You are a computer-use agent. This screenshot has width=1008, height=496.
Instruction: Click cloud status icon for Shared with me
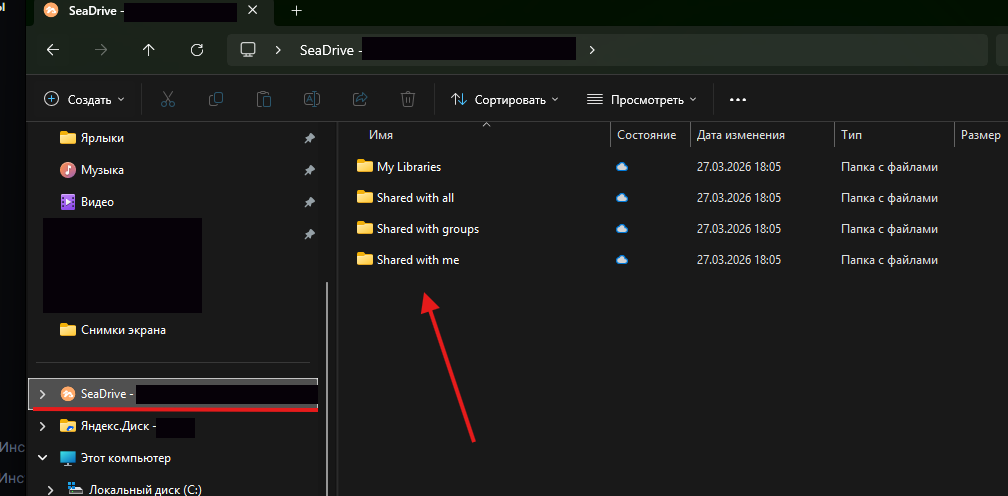point(622,260)
